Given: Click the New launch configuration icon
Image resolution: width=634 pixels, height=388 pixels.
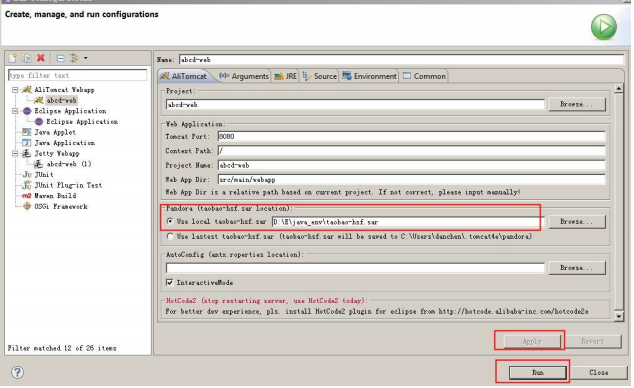Looking at the screenshot, I should 13,58.
